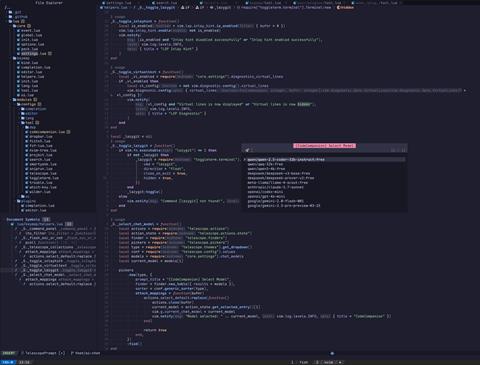Jump to _G._toggle_inlayhint symbol

[x=43, y=261]
